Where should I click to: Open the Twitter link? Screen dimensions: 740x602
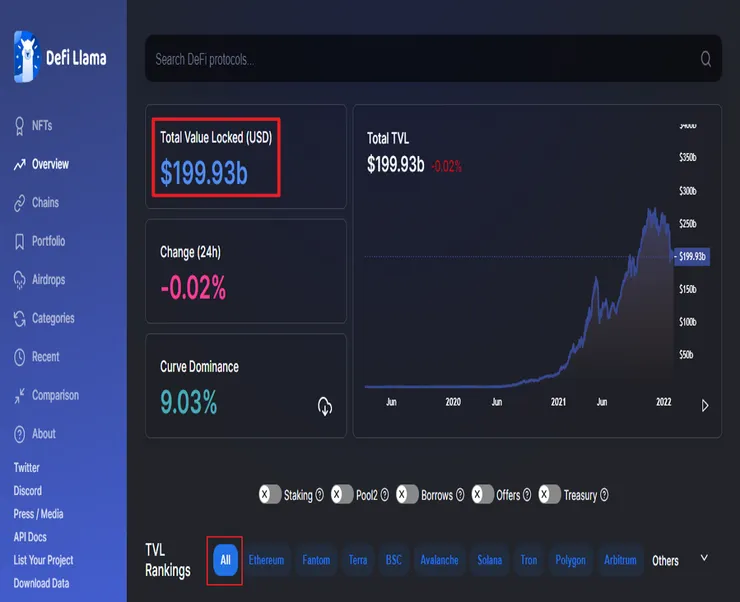click(26, 468)
